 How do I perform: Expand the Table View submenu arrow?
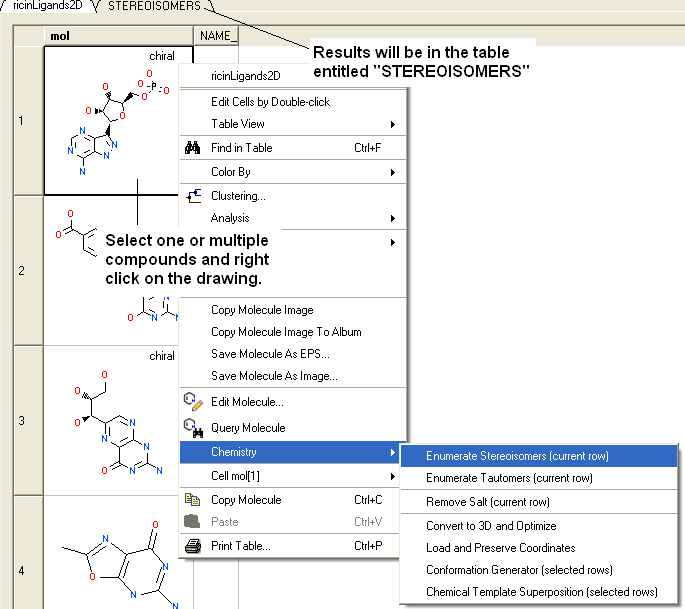point(393,124)
